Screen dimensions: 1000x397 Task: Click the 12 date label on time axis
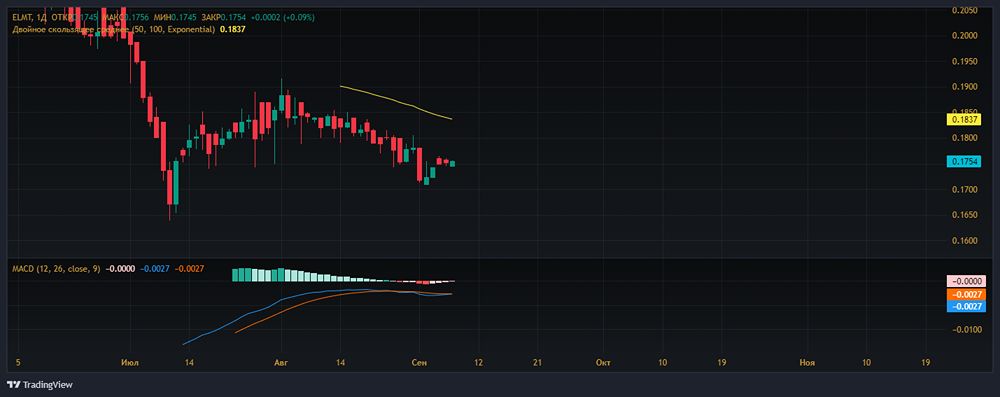[478, 363]
